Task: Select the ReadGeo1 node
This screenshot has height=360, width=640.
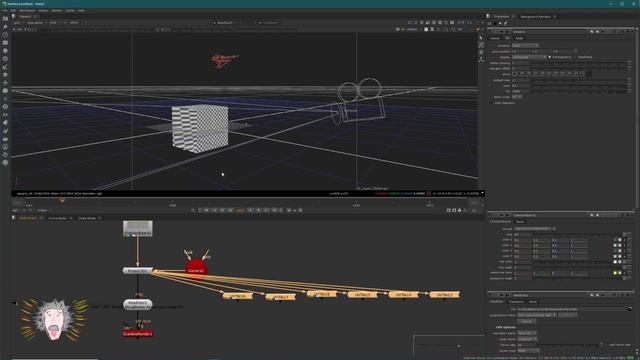Action: [138, 304]
